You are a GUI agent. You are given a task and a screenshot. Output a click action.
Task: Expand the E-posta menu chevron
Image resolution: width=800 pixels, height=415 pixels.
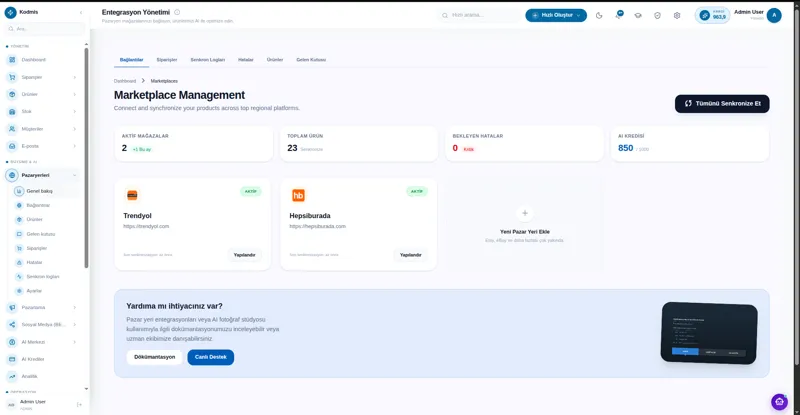point(74,146)
